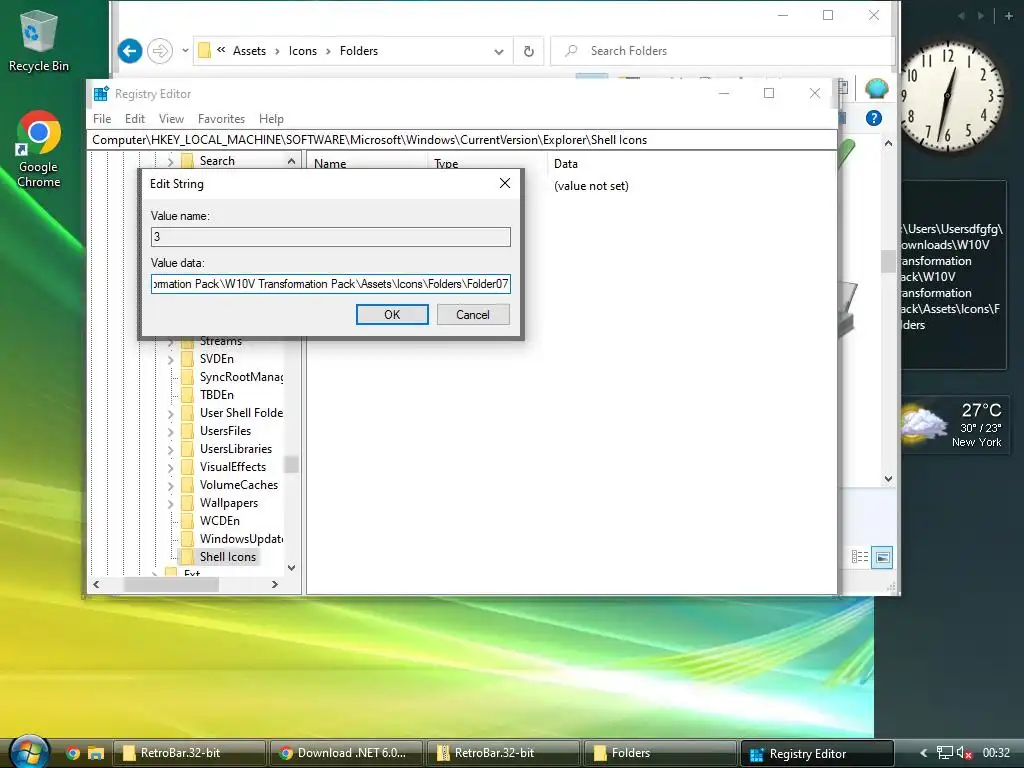Click the registry path address bar
The height and width of the screenshot is (768, 1024).
point(462,140)
